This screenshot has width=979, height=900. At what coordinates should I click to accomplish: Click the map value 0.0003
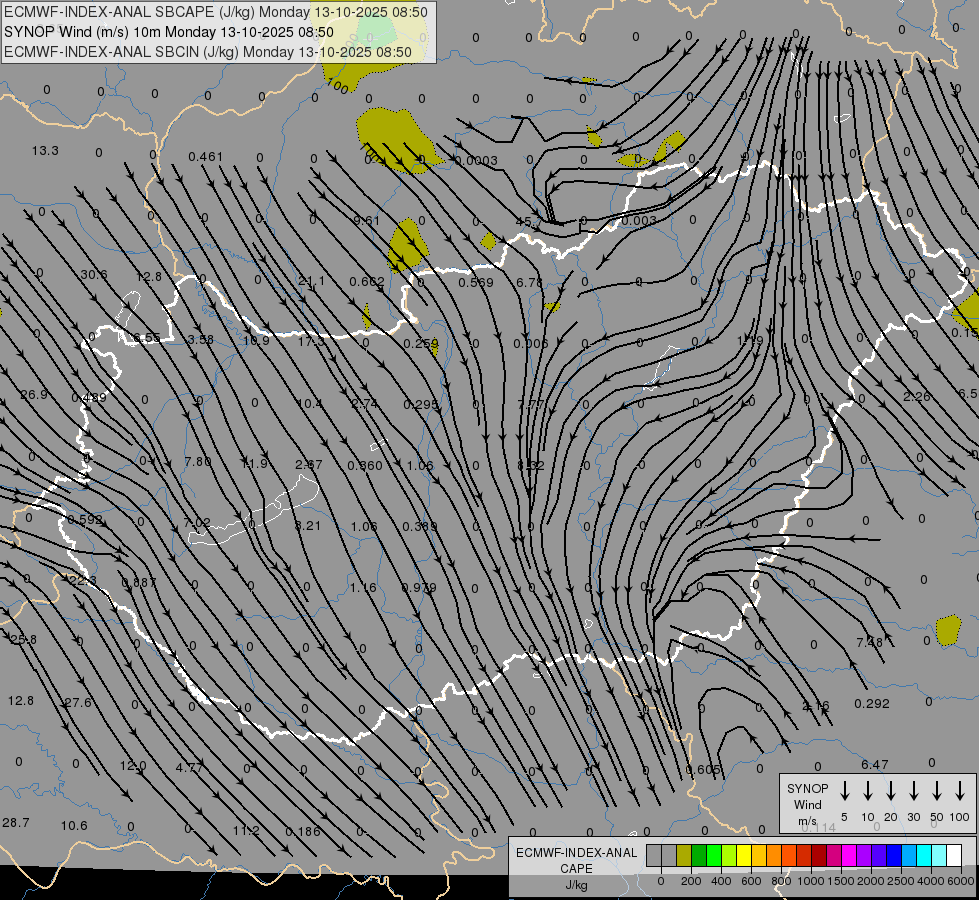(x=476, y=161)
